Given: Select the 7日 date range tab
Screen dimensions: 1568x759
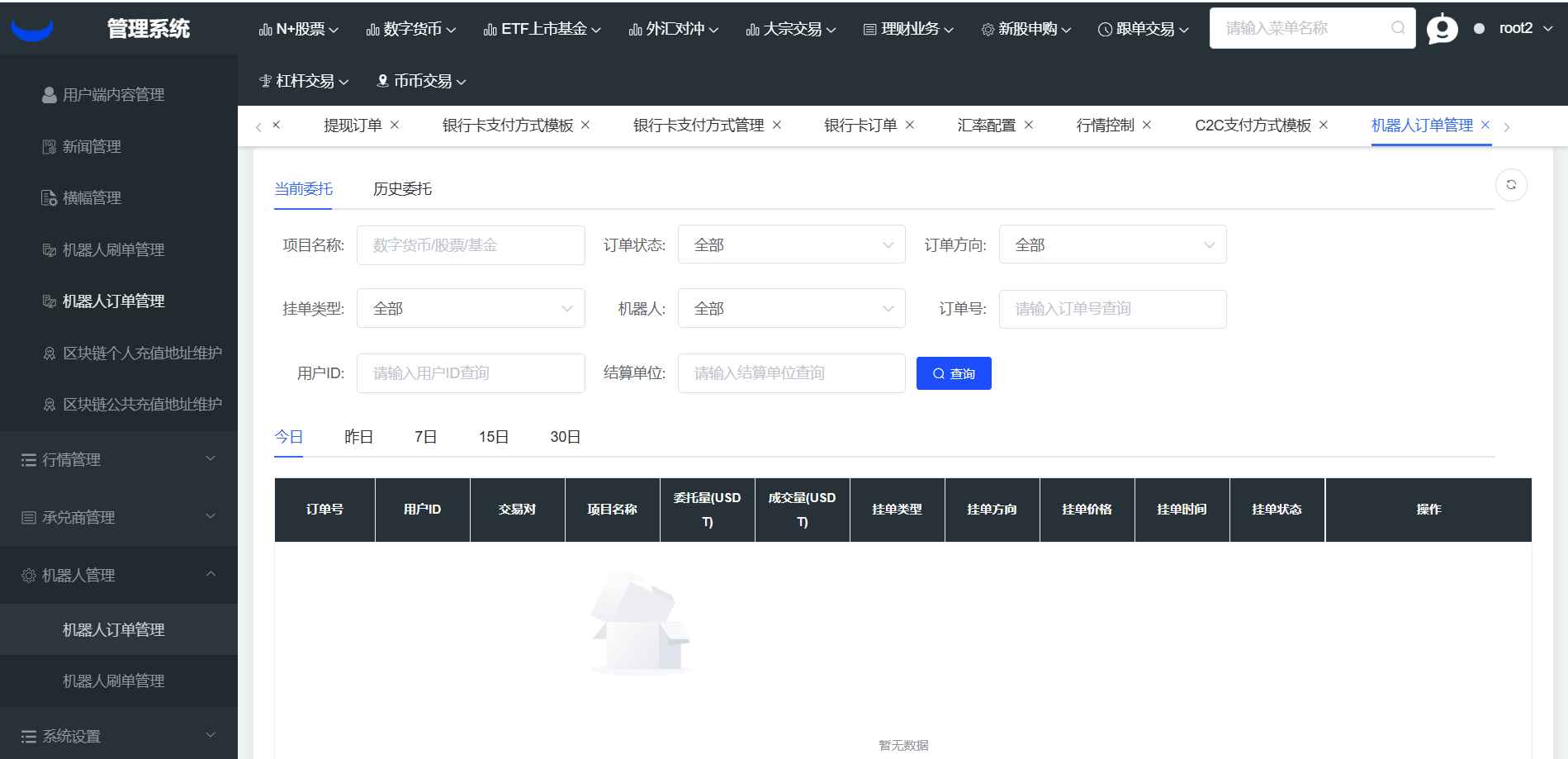Looking at the screenshot, I should pos(425,437).
